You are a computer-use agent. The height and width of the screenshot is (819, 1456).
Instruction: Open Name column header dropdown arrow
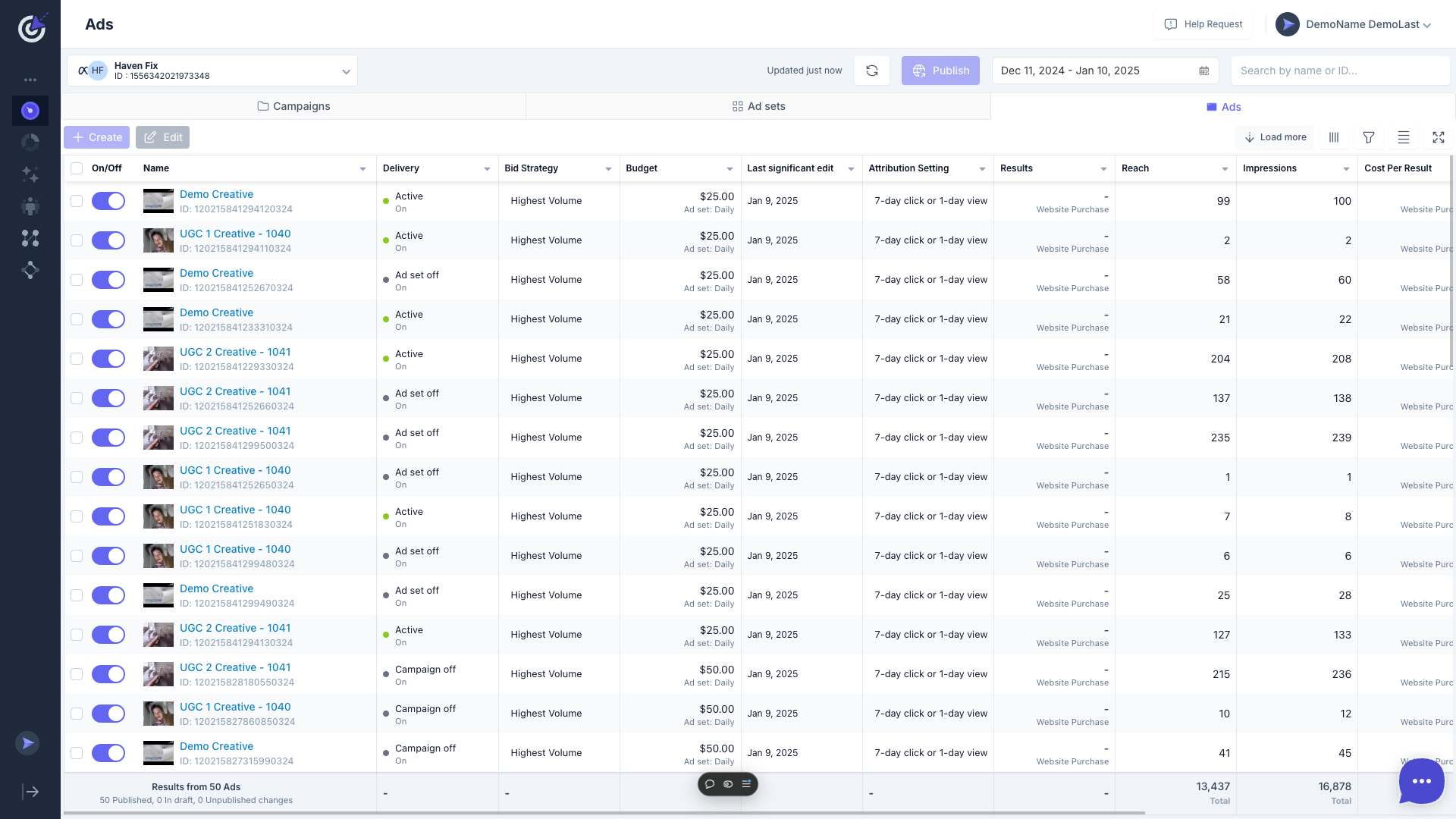coord(362,168)
